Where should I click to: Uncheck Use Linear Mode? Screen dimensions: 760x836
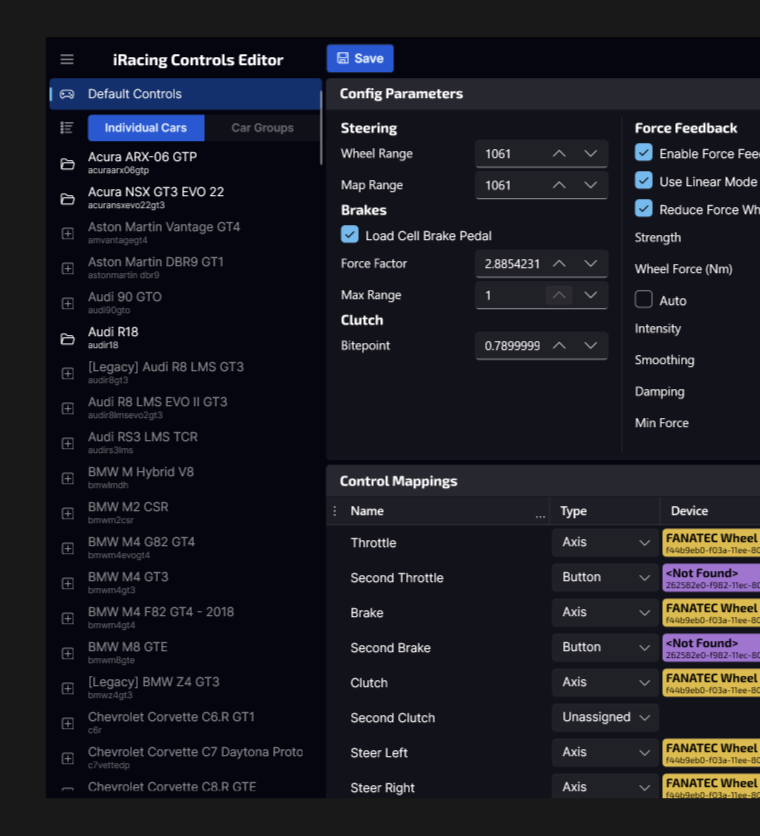coord(644,180)
